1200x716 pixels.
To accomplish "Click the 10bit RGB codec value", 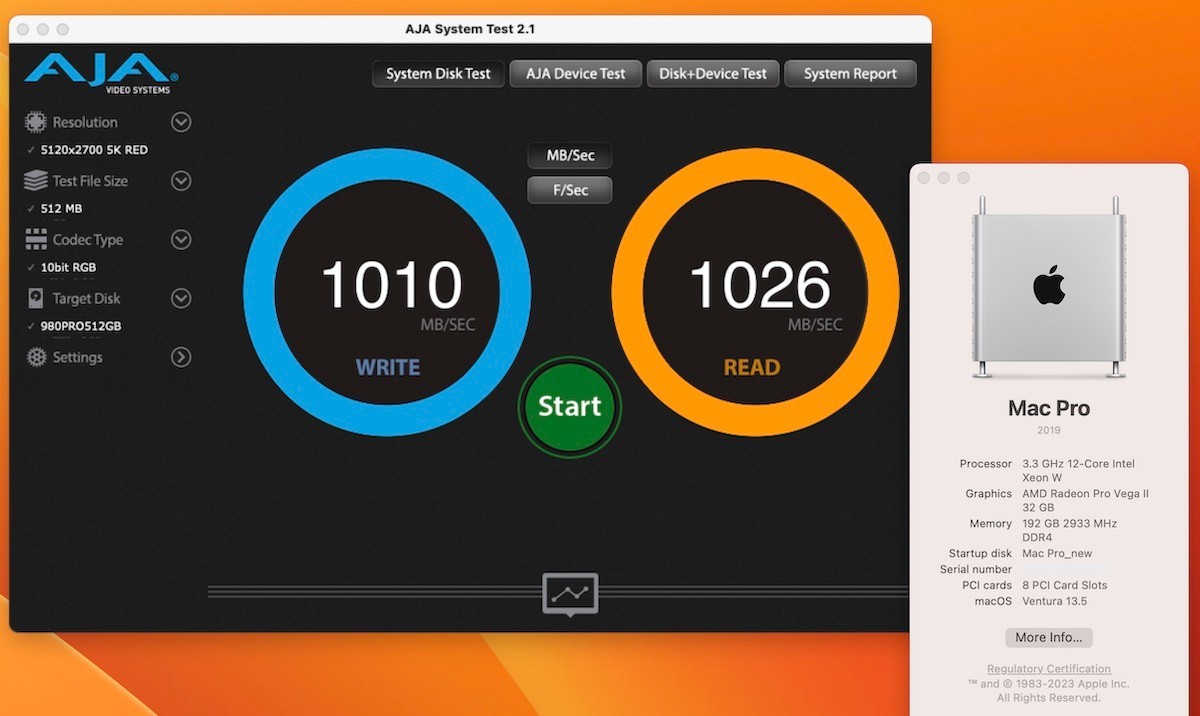I will coord(68,268).
